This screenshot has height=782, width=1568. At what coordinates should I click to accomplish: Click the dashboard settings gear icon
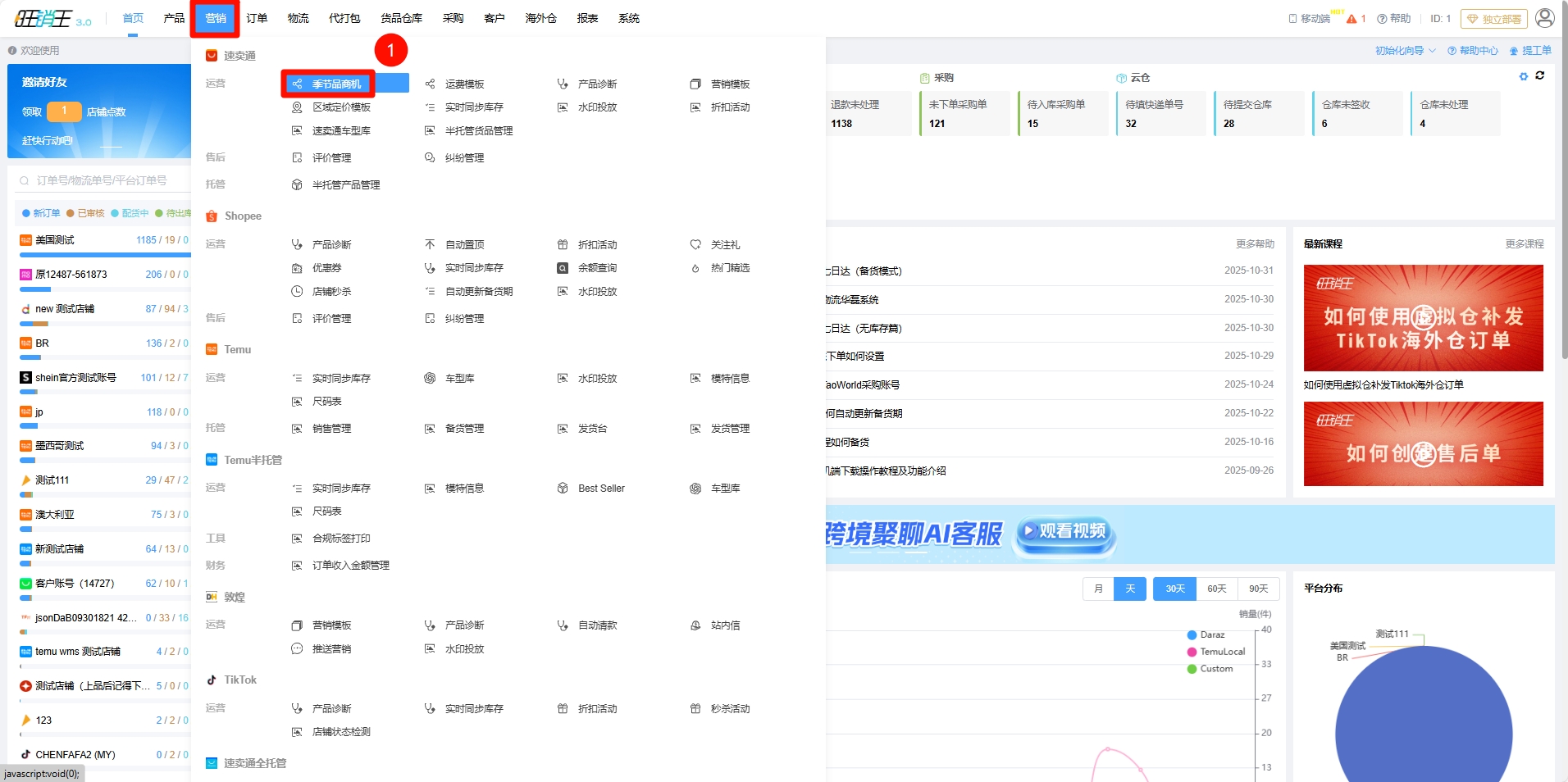(x=1524, y=76)
